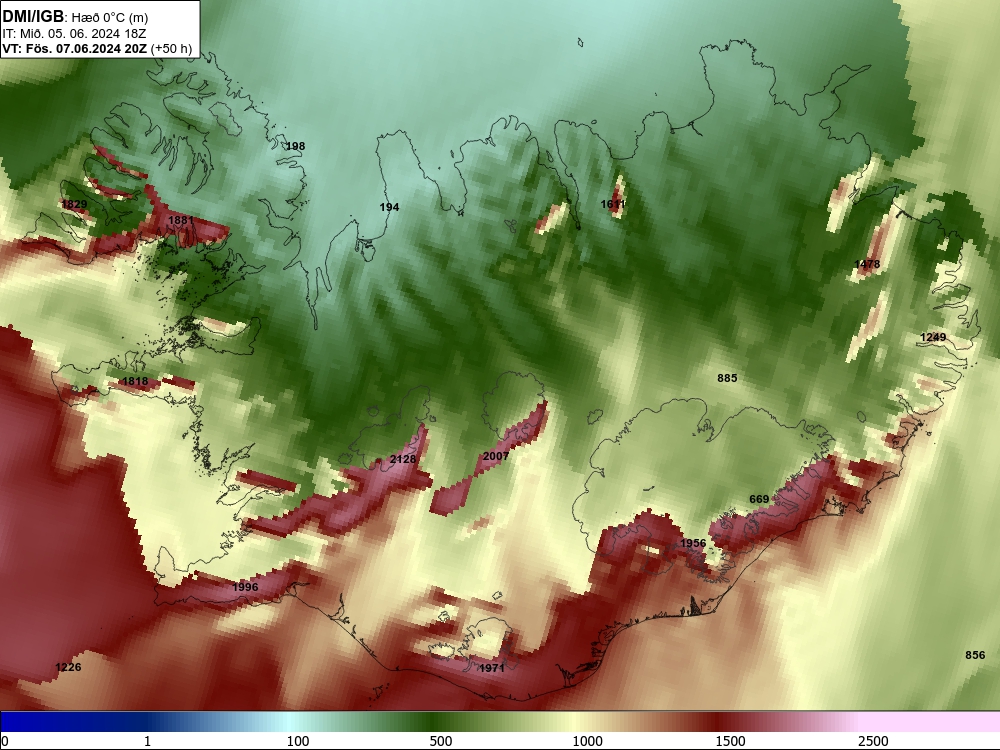Click the 1226 value over the ocean

click(68, 667)
